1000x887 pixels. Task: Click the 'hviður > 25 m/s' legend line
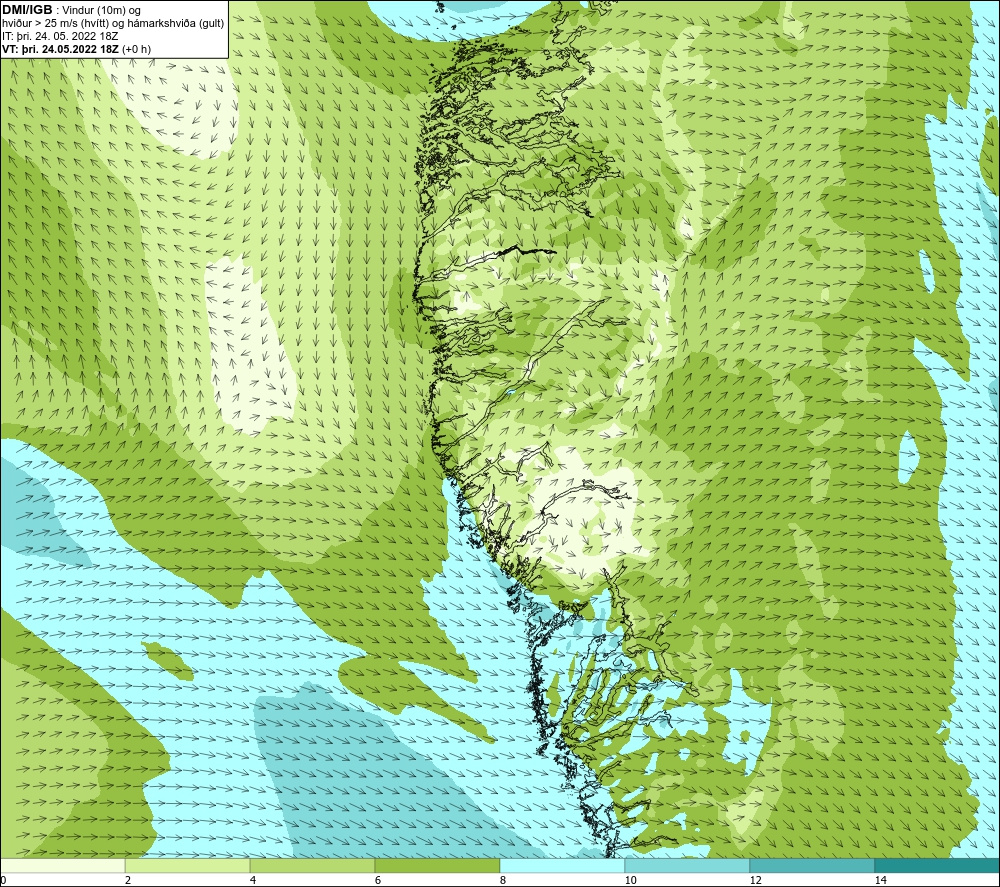(x=114, y=24)
